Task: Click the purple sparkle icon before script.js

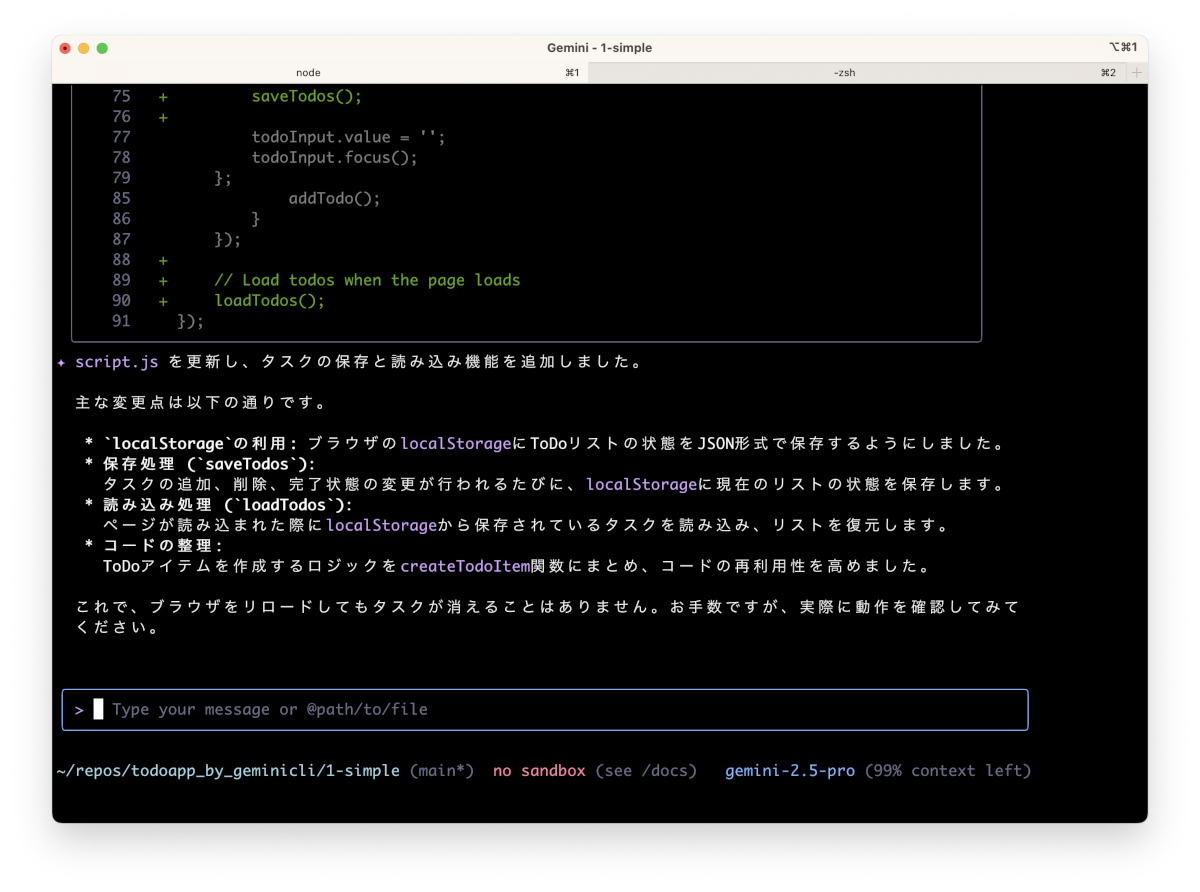Action: pos(62,362)
